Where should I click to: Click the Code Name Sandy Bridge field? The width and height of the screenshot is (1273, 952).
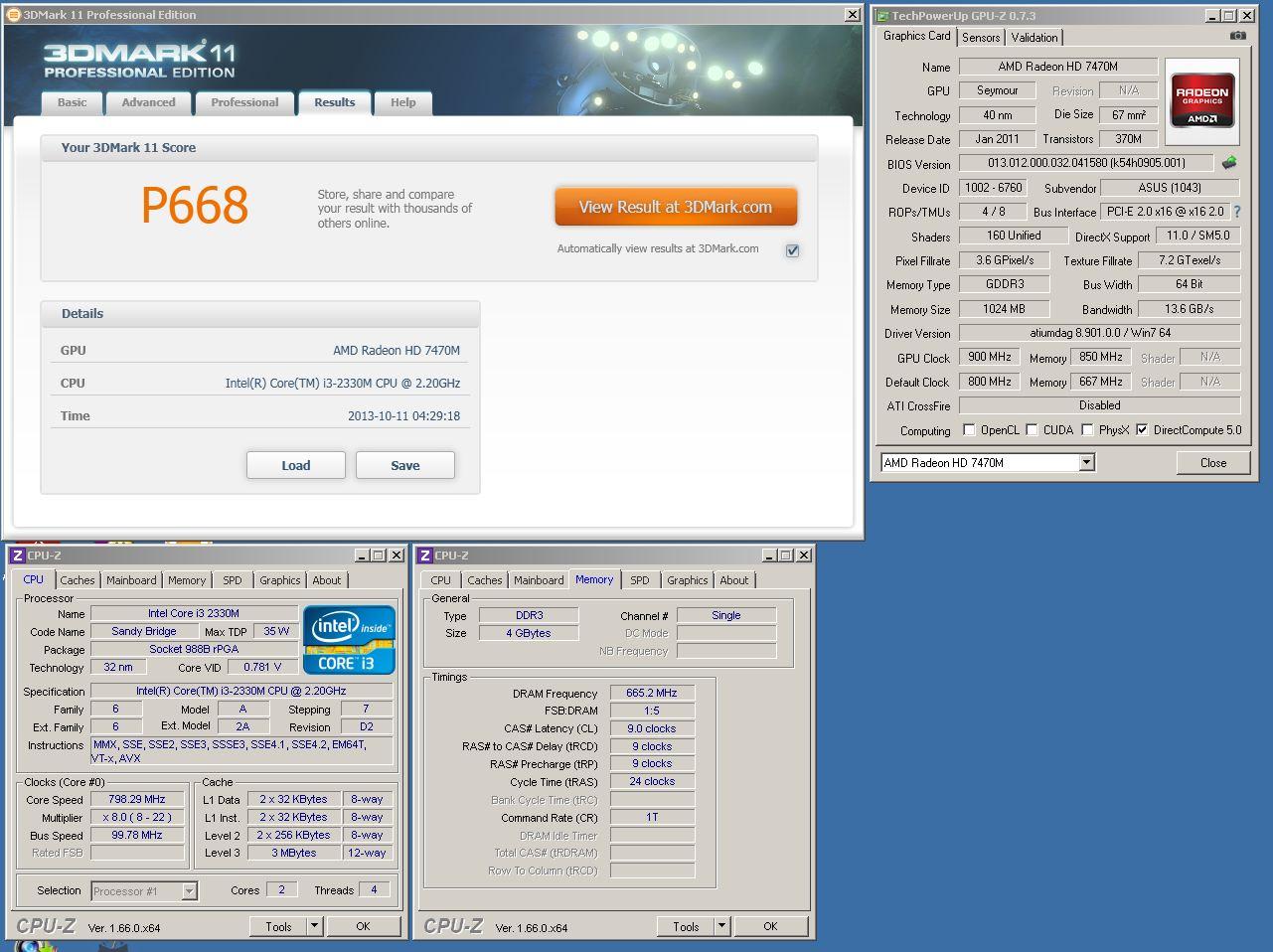tap(144, 631)
